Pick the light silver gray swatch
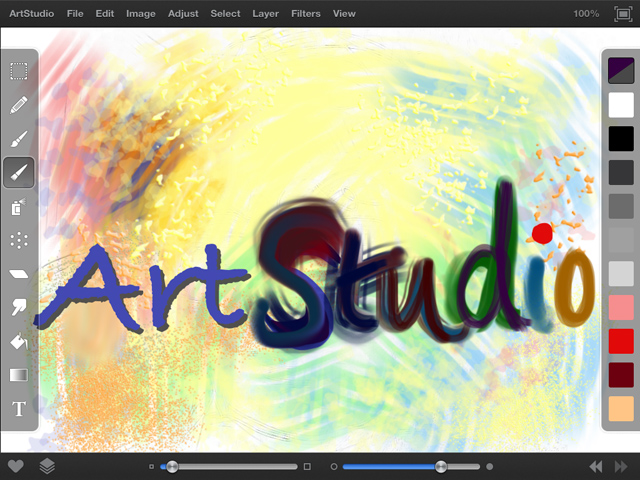The height and width of the screenshot is (480, 640). click(x=621, y=273)
